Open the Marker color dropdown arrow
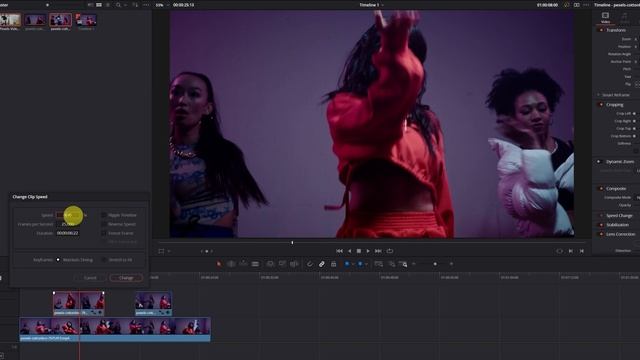This screenshot has width=640, height=360. click(366, 264)
